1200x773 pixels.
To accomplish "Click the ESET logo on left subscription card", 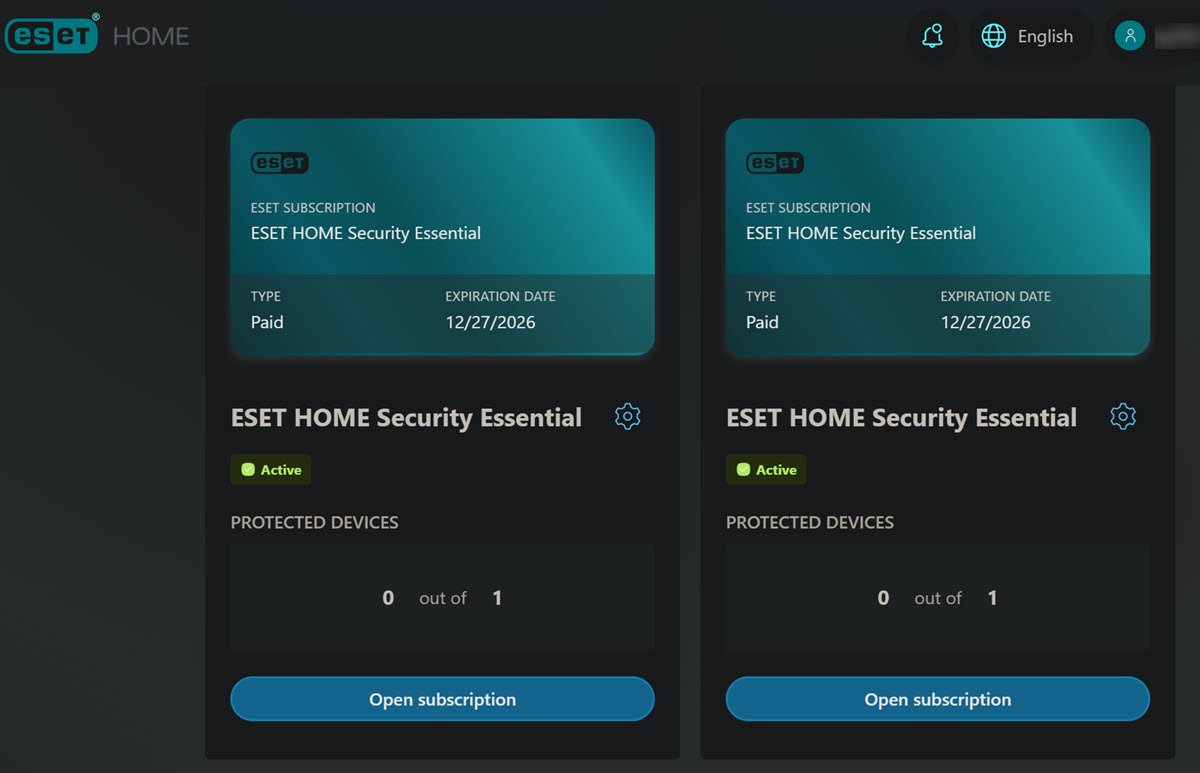I will pos(279,163).
